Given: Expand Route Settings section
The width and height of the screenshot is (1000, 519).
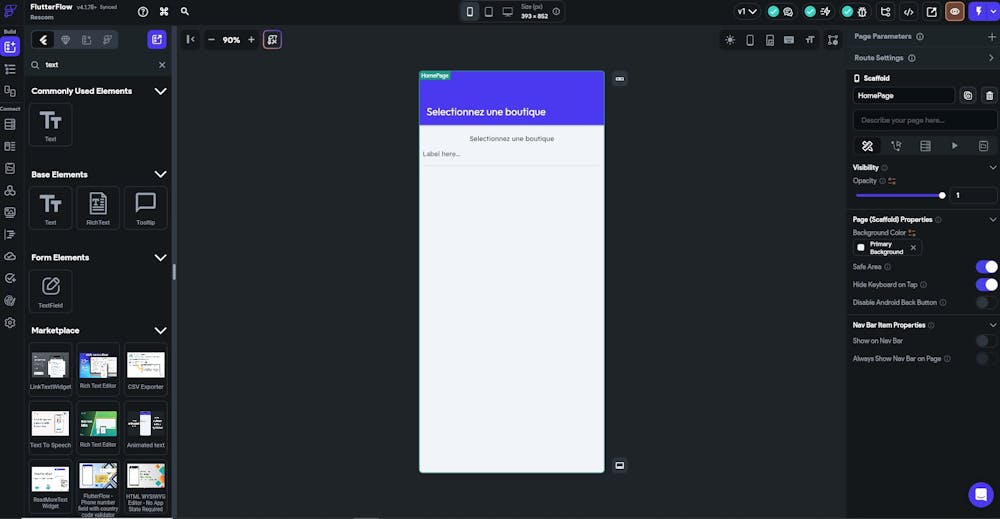Looking at the screenshot, I should (x=991, y=58).
